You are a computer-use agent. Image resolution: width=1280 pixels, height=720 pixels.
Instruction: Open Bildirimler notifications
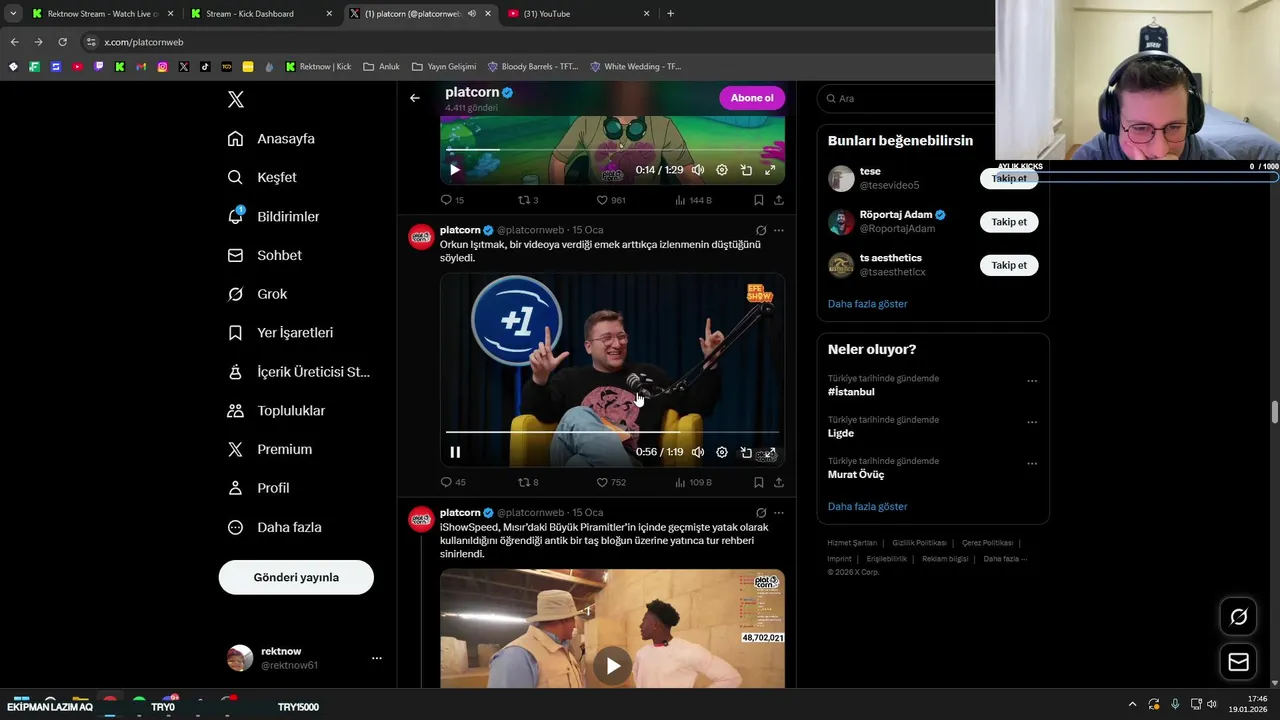point(273,216)
